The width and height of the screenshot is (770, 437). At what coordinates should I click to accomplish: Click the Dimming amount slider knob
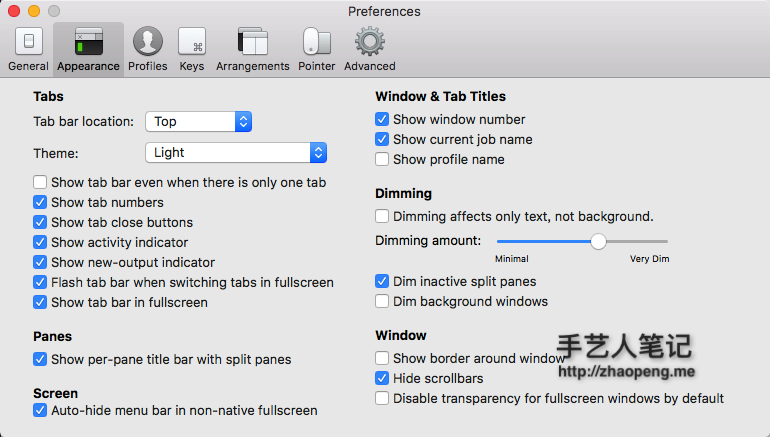click(598, 241)
